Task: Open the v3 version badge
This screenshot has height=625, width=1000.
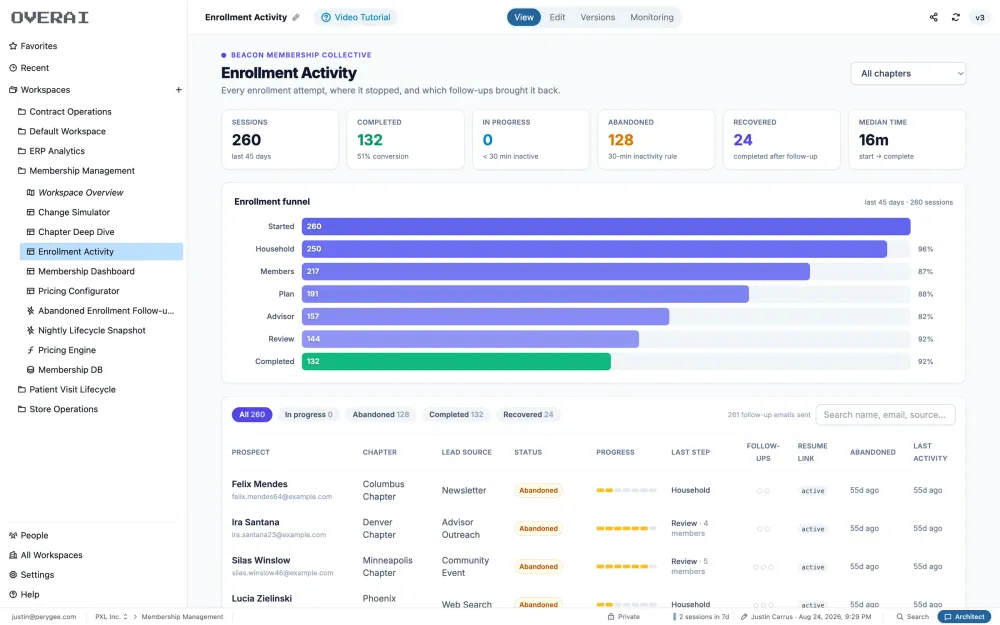Action: point(980,17)
